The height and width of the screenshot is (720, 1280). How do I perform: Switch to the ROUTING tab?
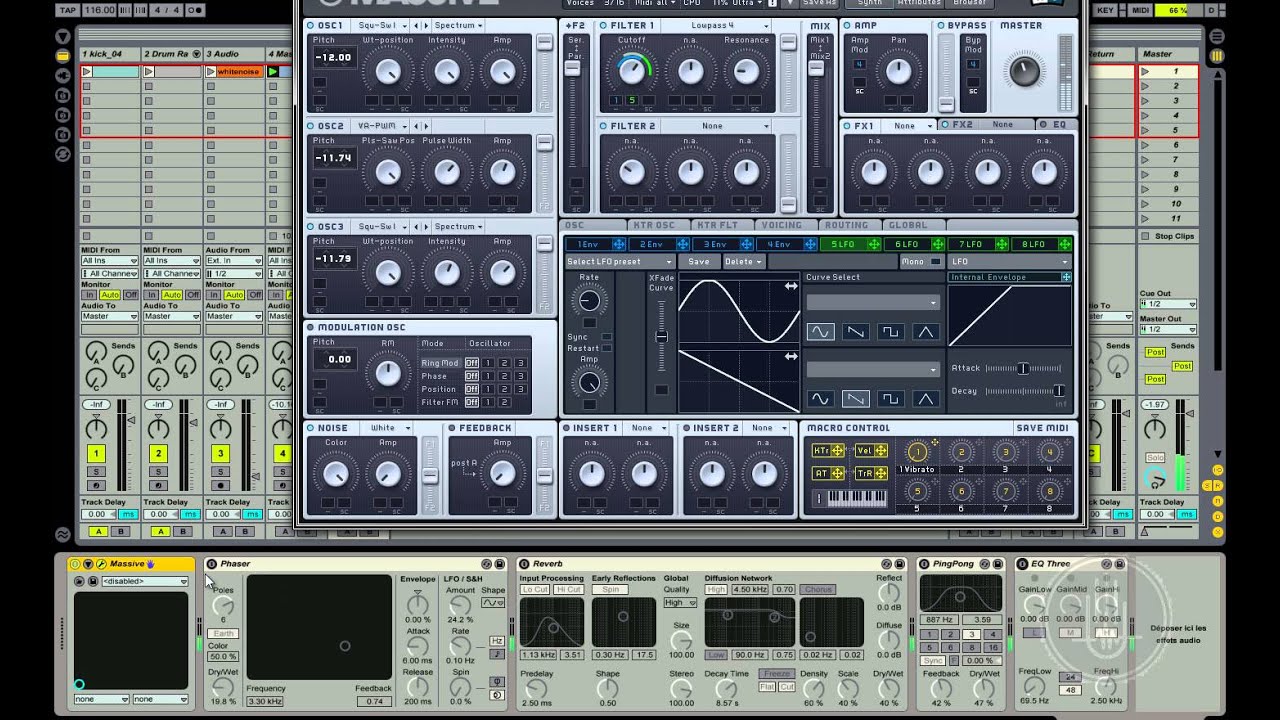[x=847, y=225]
